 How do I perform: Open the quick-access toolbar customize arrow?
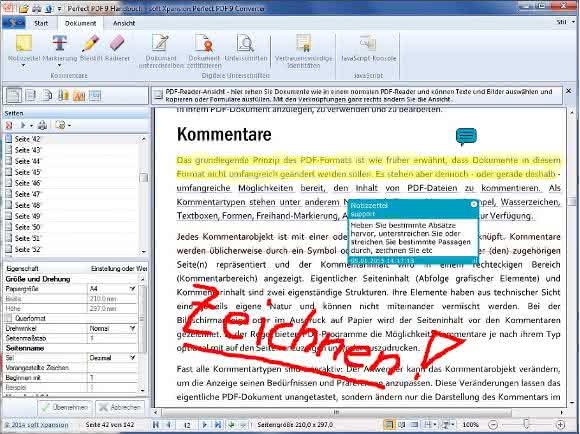(x=59, y=8)
